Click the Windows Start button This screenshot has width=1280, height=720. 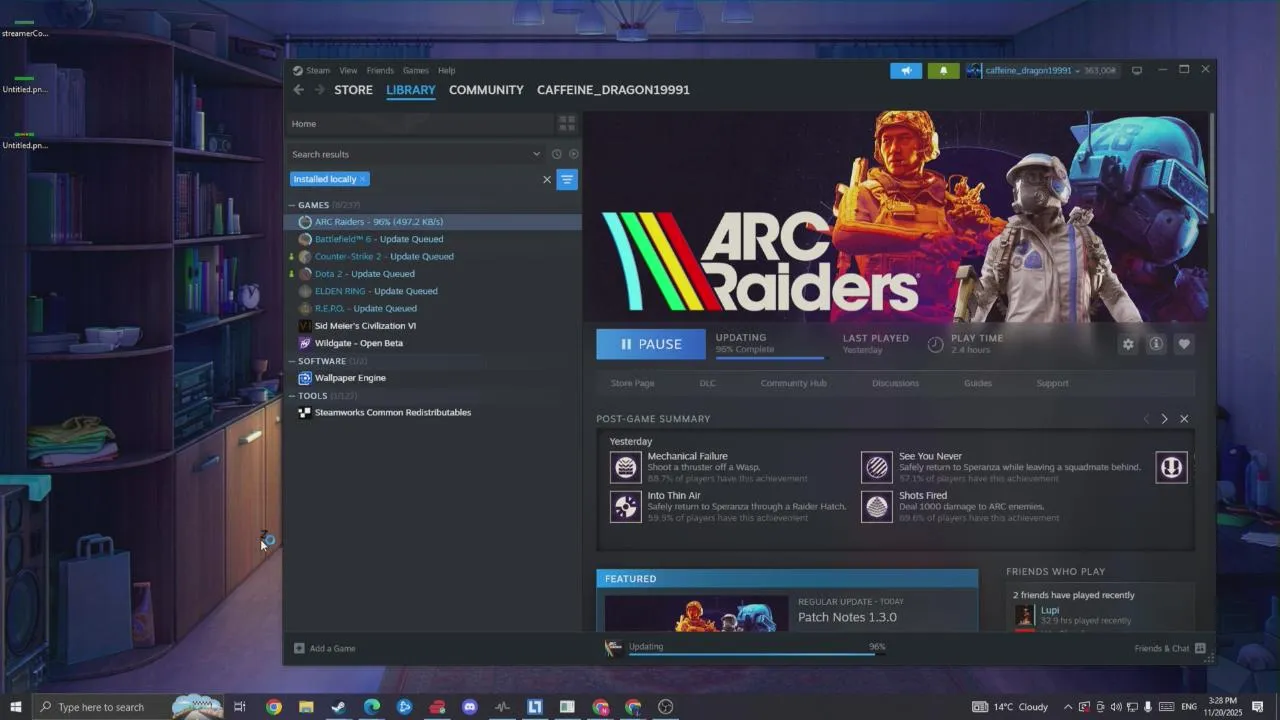[15, 707]
